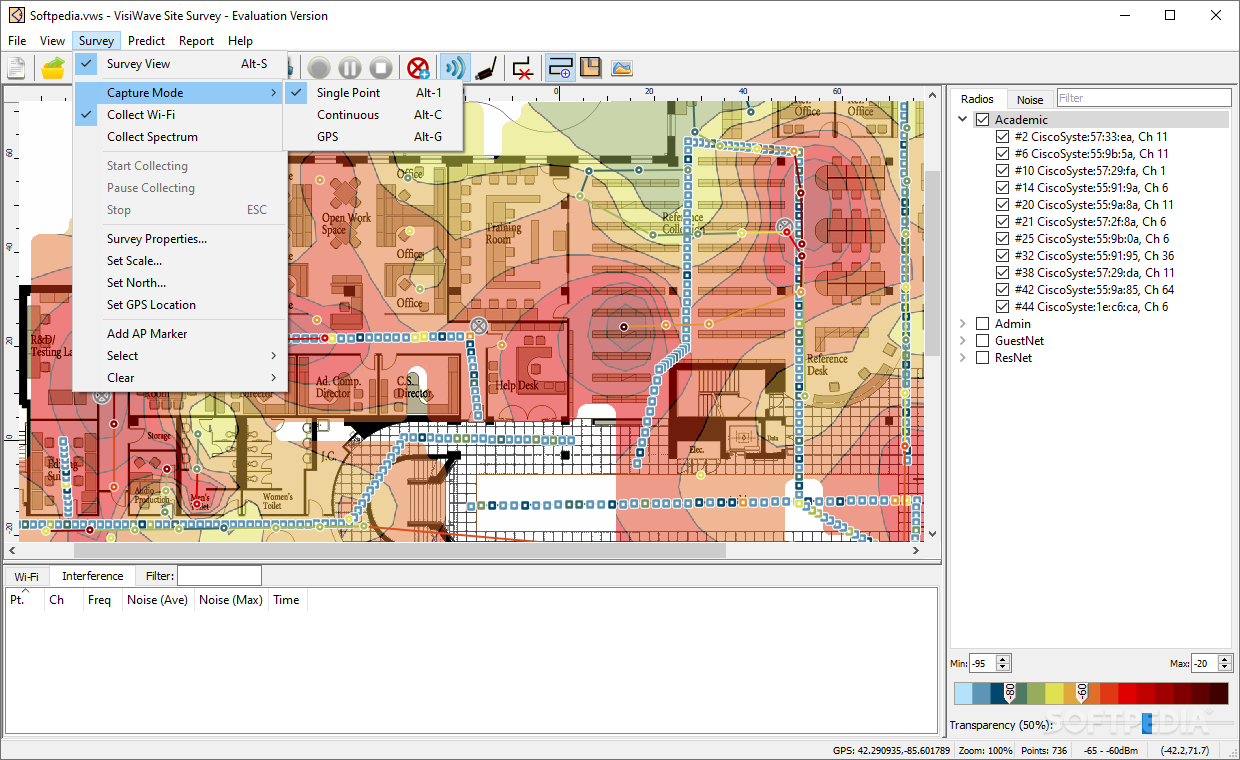Select Single Point capture mode
Image resolution: width=1240 pixels, height=760 pixels.
pyautogui.click(x=373, y=93)
